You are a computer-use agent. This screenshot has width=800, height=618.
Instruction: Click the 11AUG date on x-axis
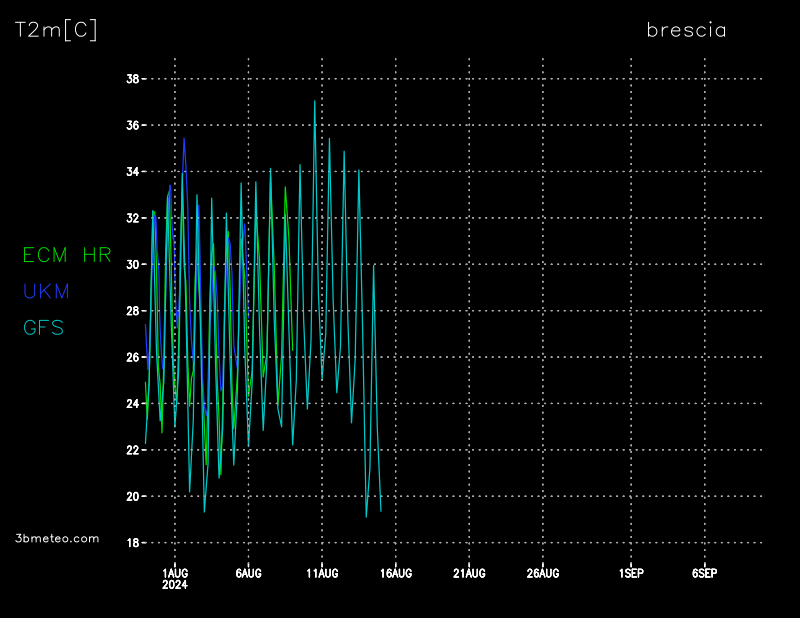(322, 573)
